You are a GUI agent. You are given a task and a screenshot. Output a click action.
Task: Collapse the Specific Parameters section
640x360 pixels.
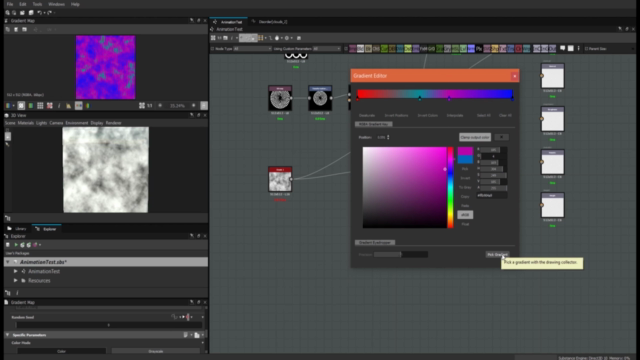click(x=7, y=335)
